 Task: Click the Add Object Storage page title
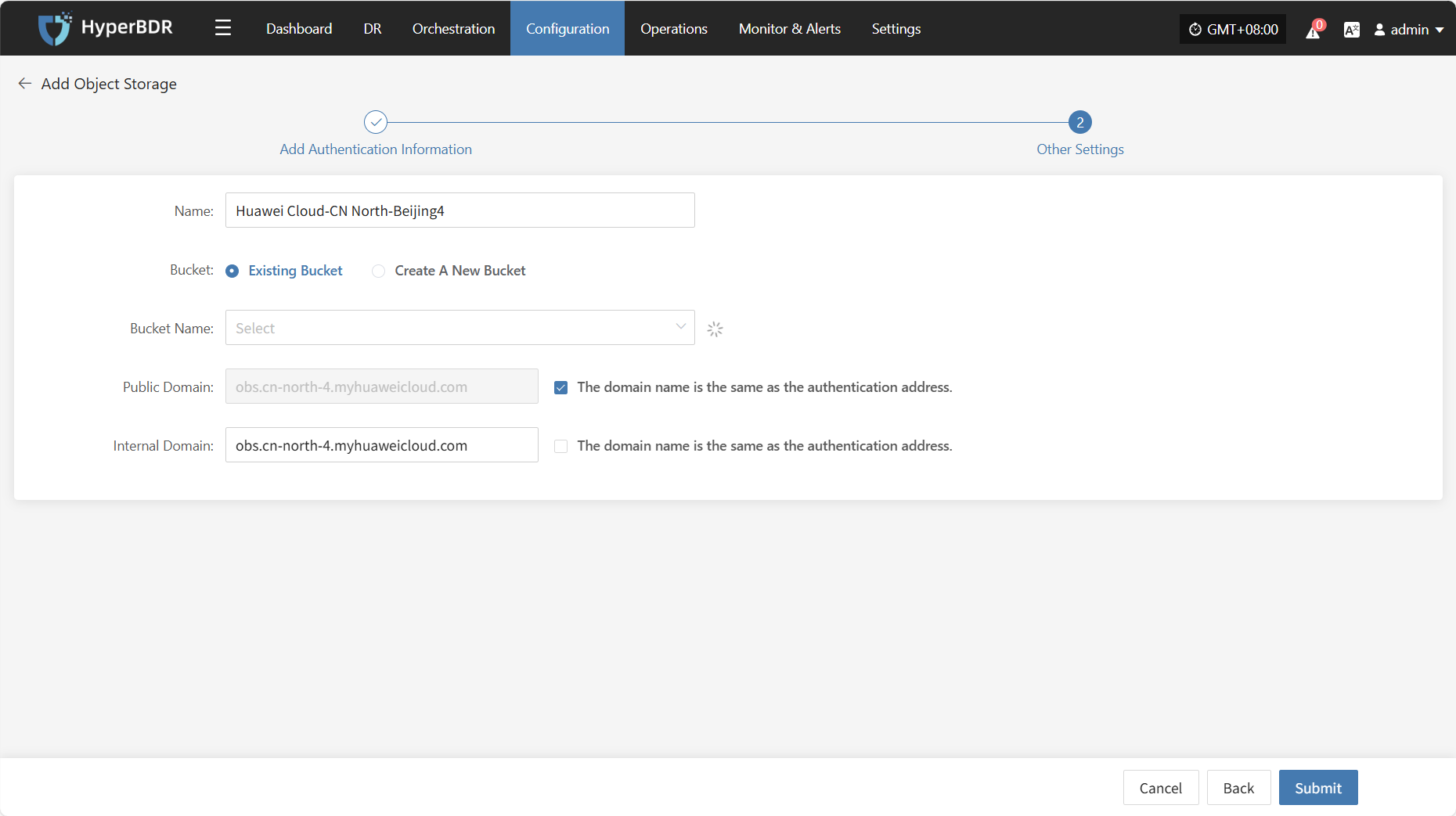[x=109, y=84]
